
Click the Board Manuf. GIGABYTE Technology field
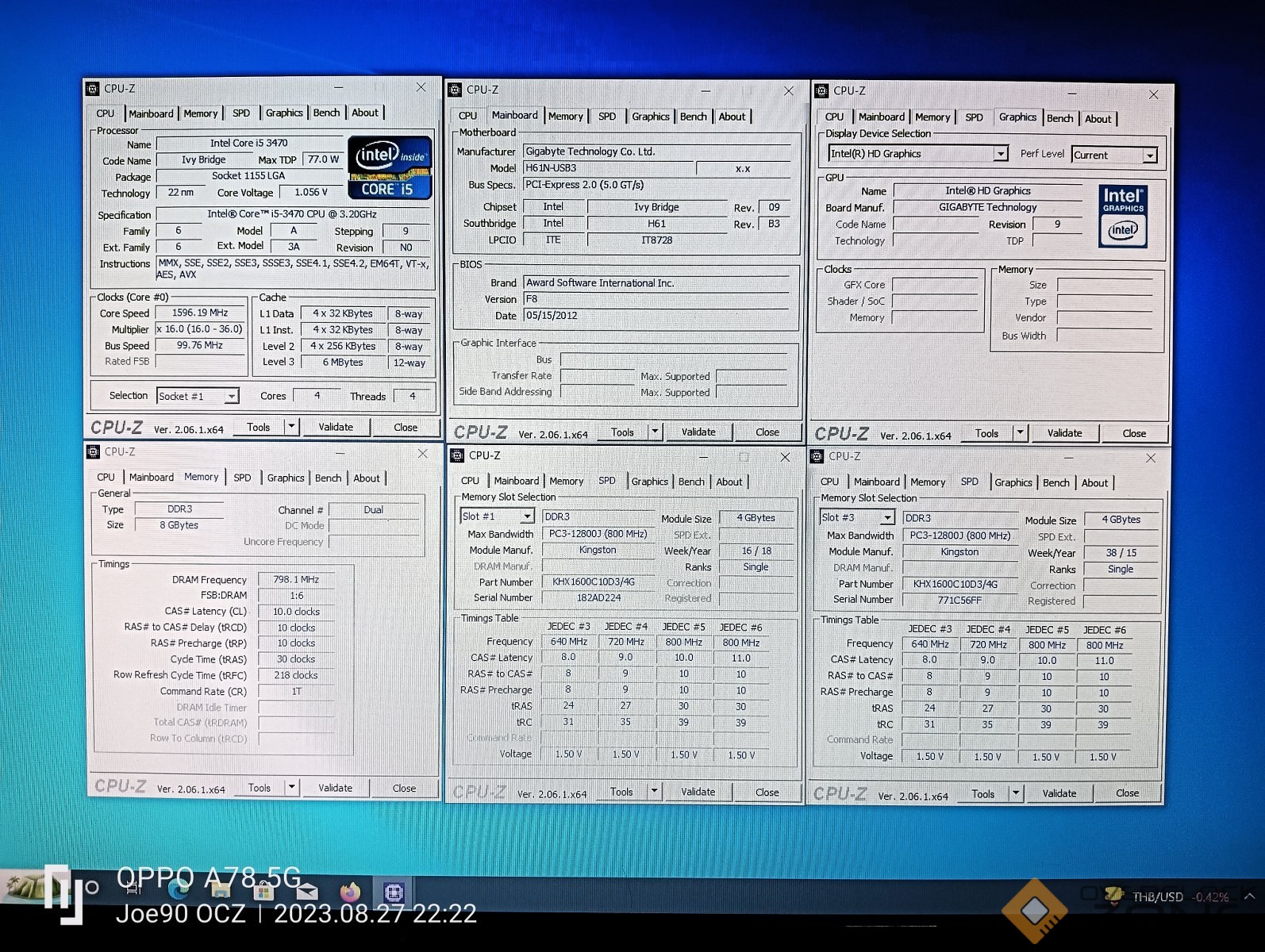click(988, 207)
